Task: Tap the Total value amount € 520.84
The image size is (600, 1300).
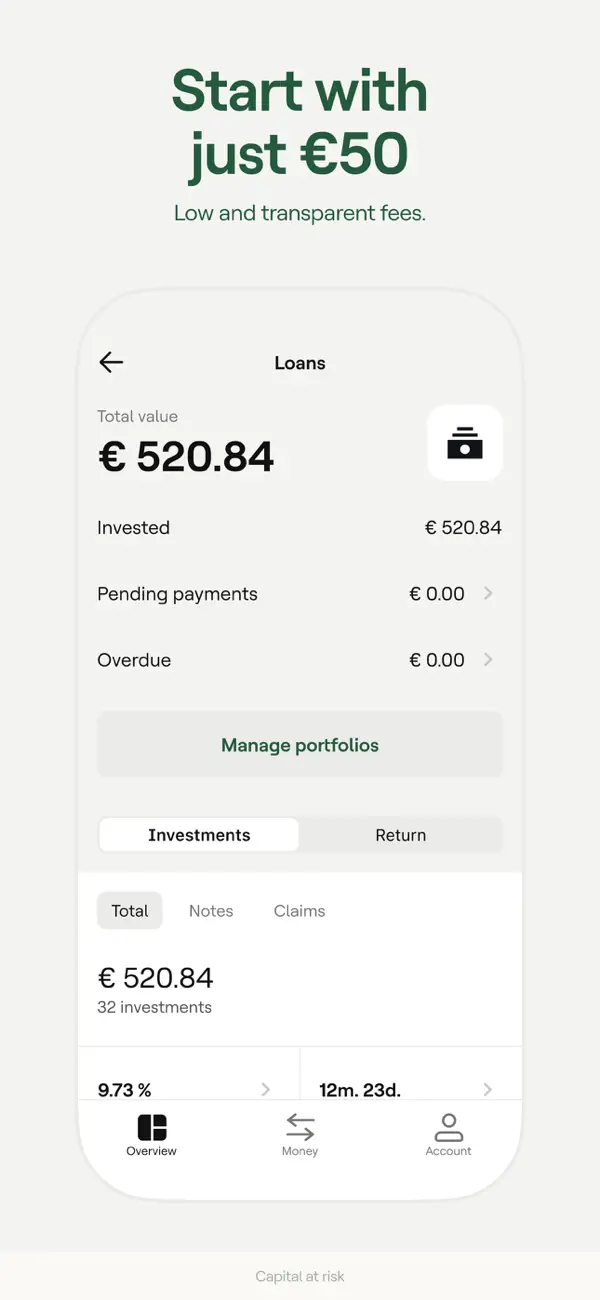Action: 186,457
